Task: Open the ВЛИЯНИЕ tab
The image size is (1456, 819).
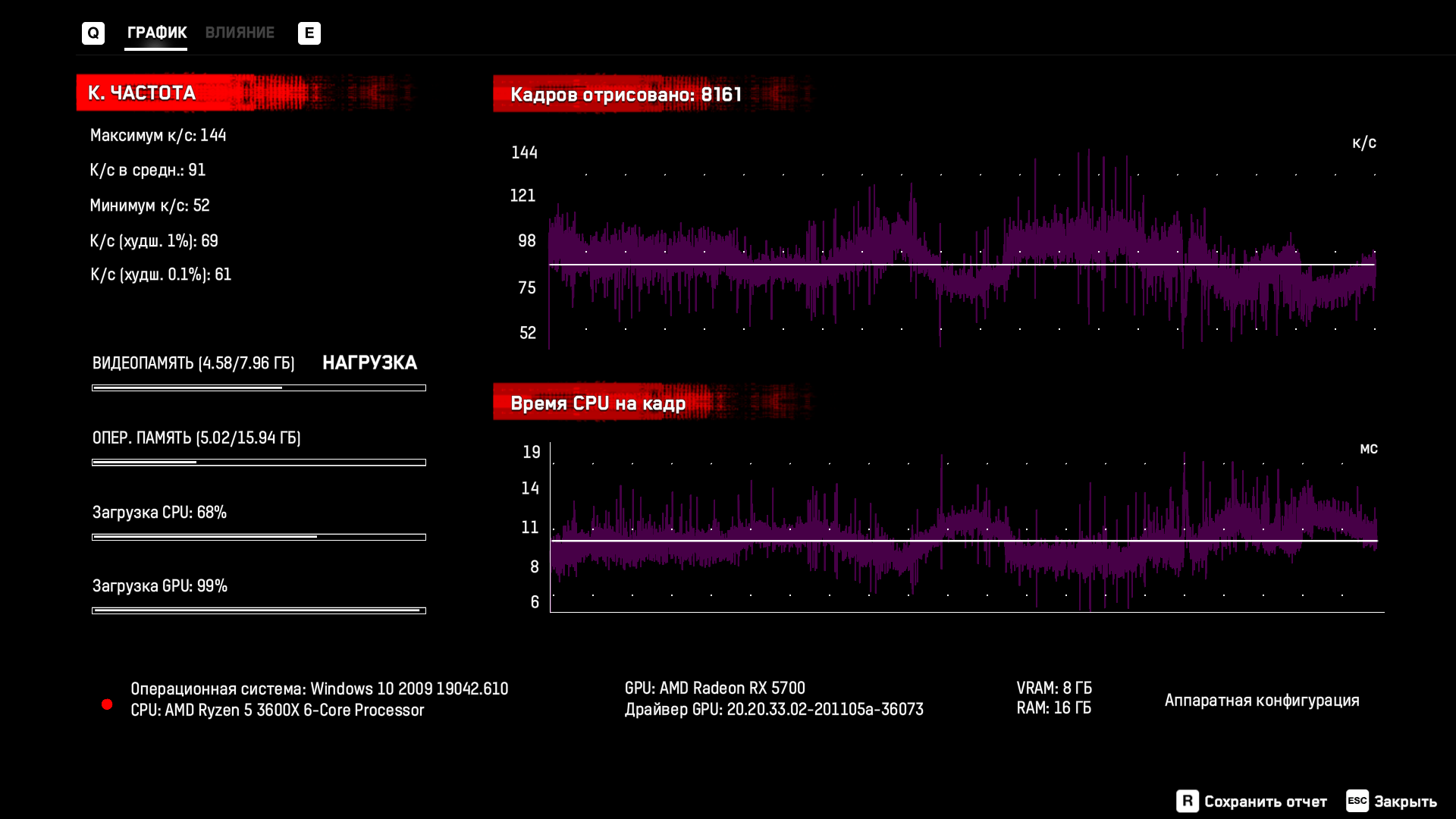Action: pos(240,33)
